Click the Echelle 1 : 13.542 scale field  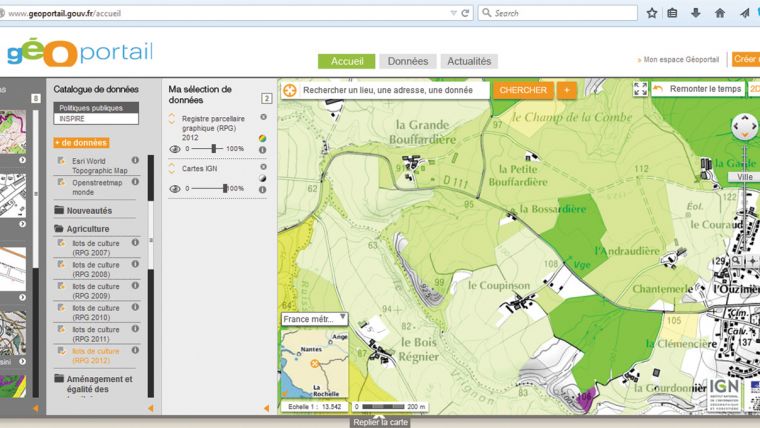pos(315,407)
